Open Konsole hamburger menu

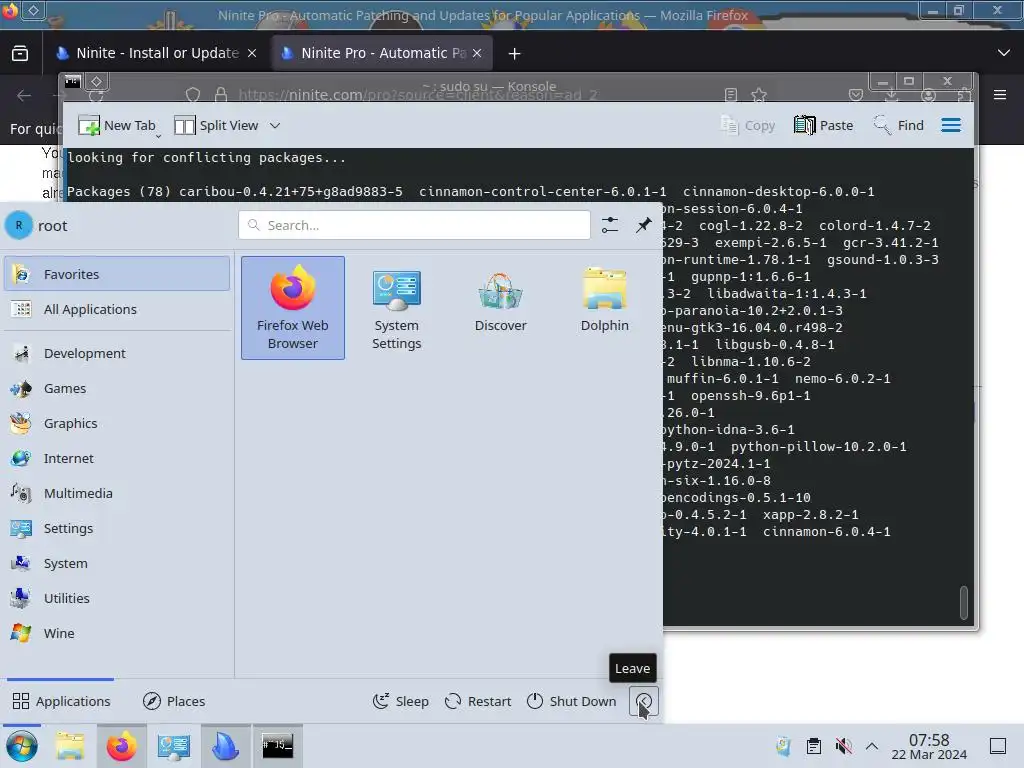pyautogui.click(x=951, y=125)
